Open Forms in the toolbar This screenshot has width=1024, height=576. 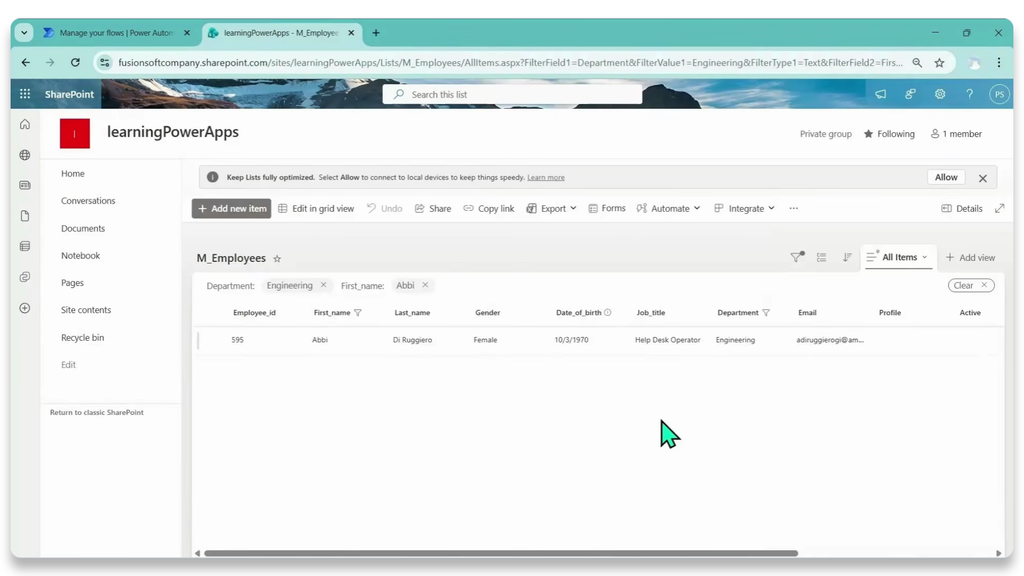tap(607, 208)
